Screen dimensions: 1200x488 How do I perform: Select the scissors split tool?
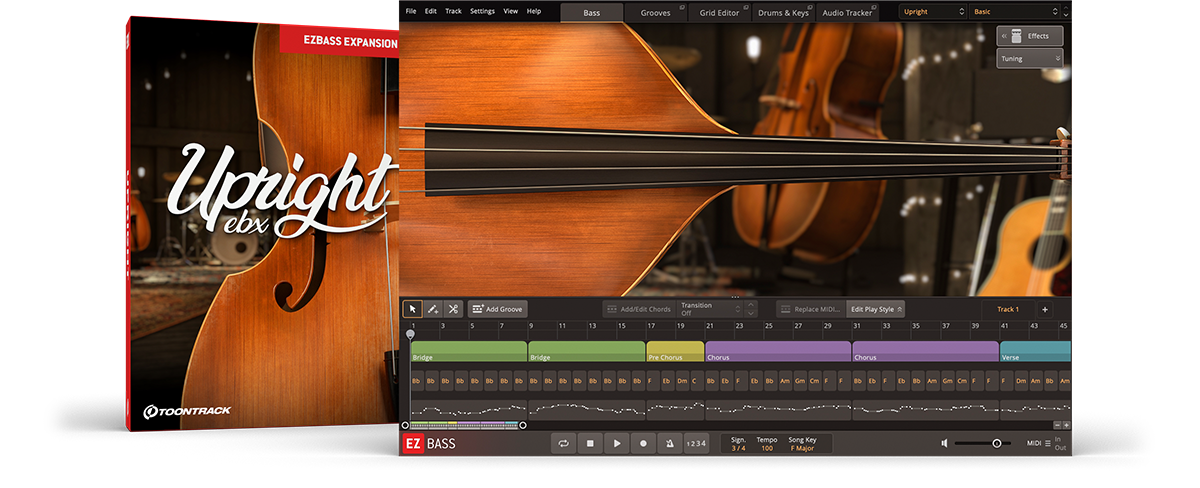click(x=453, y=310)
